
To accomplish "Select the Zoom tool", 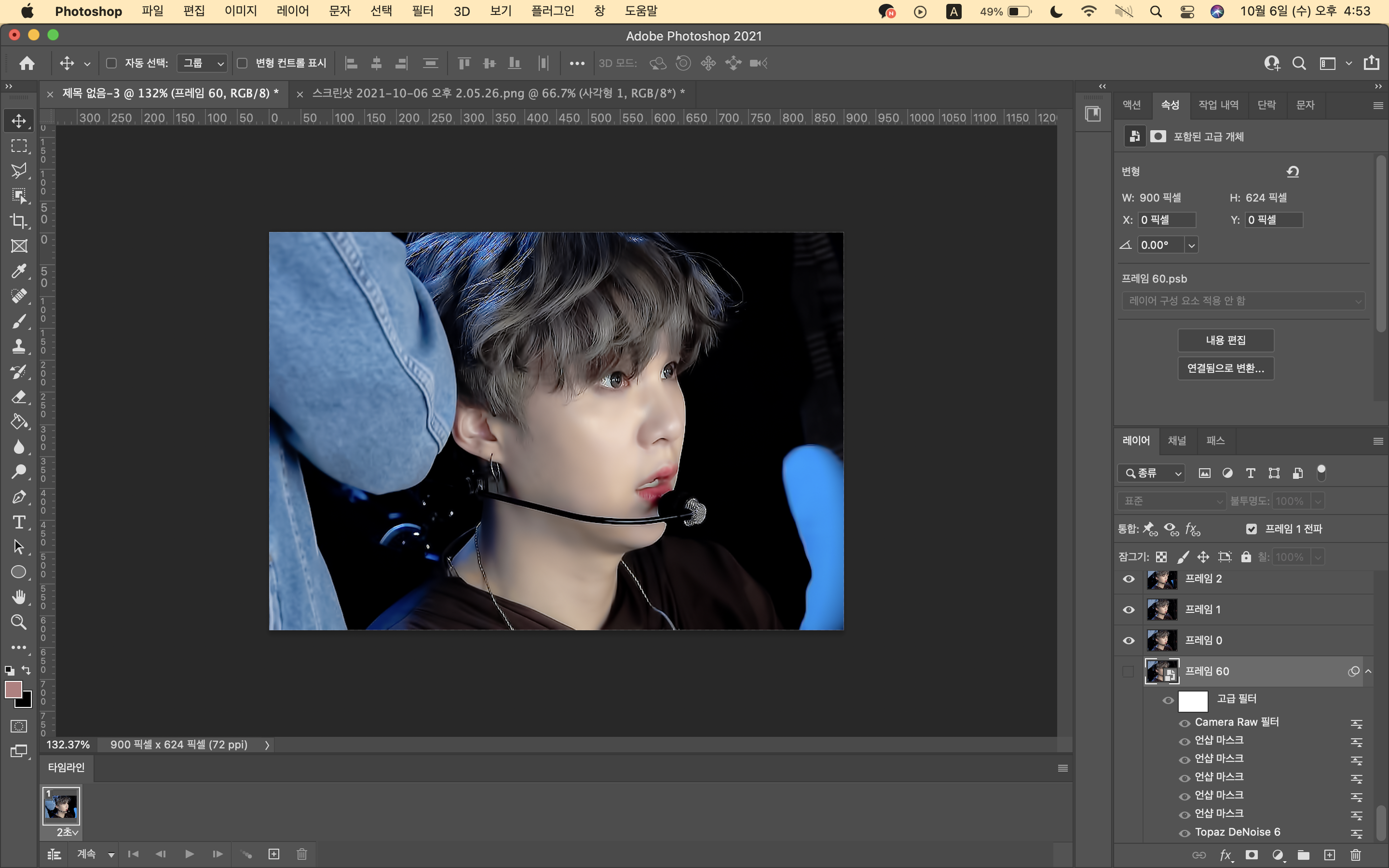I will pos(19,622).
